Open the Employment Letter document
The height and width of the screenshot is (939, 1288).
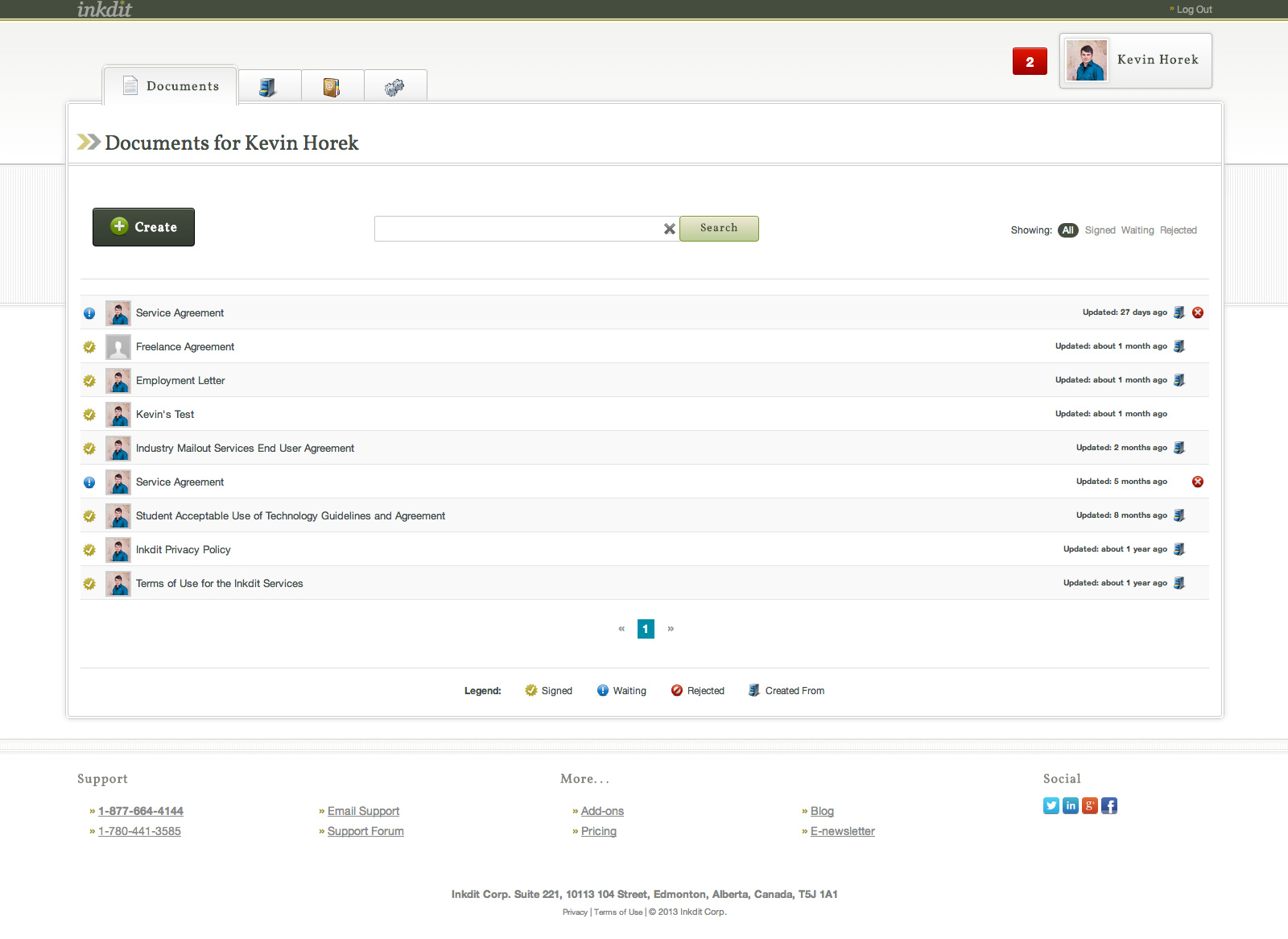coord(180,381)
